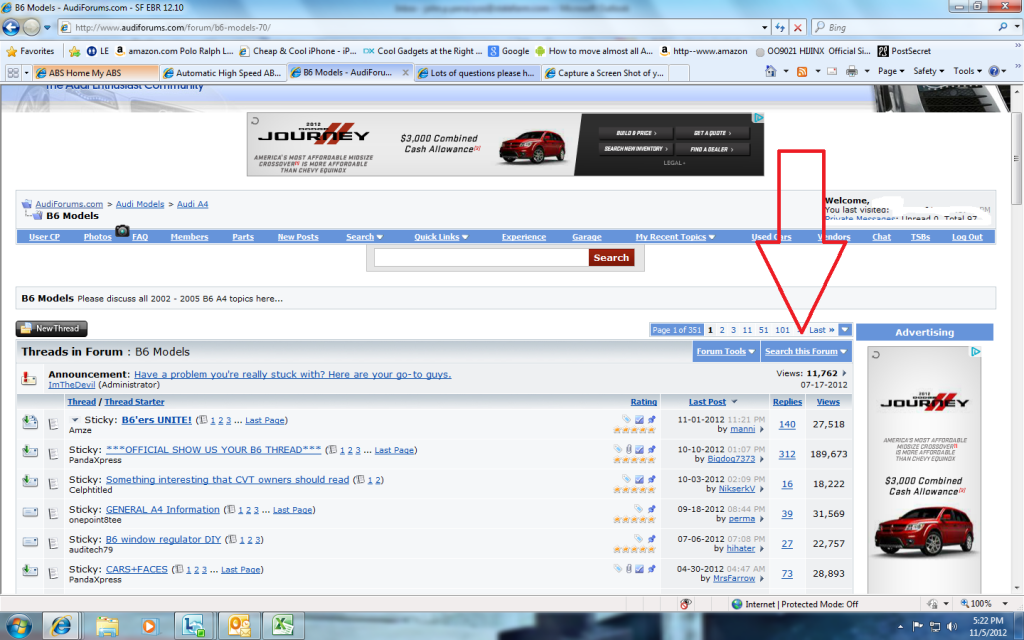The width and height of the screenshot is (1024, 640).
Task: Click the volume speaker tray icon
Action: (x=952, y=626)
